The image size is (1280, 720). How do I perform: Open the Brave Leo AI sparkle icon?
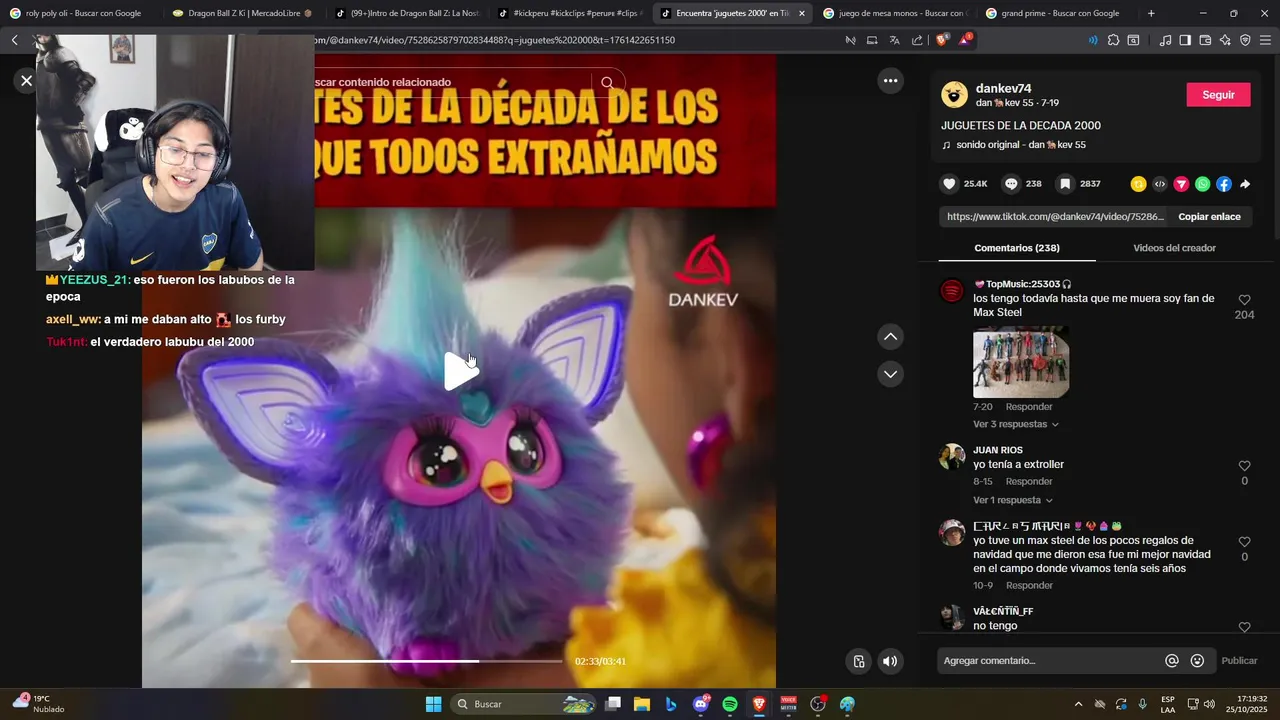[x=1225, y=40]
